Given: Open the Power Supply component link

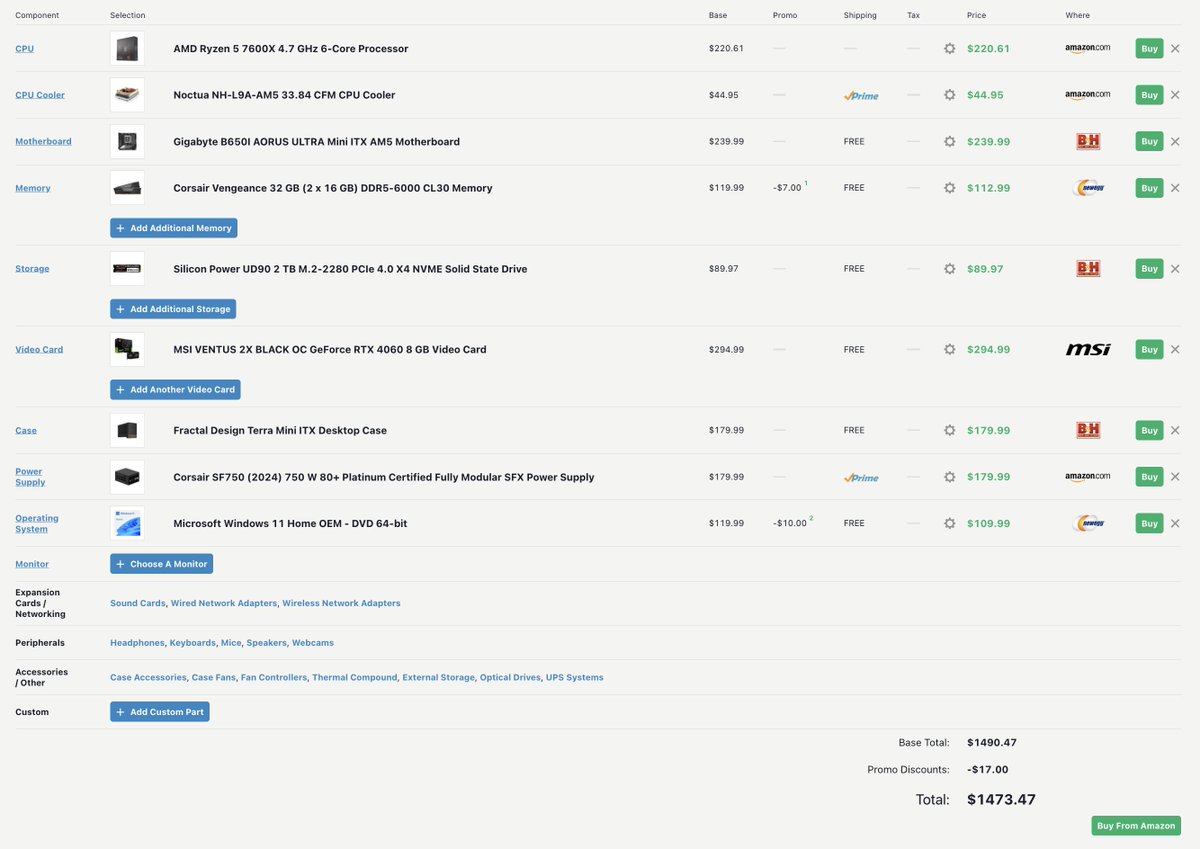Looking at the screenshot, I should coord(30,477).
